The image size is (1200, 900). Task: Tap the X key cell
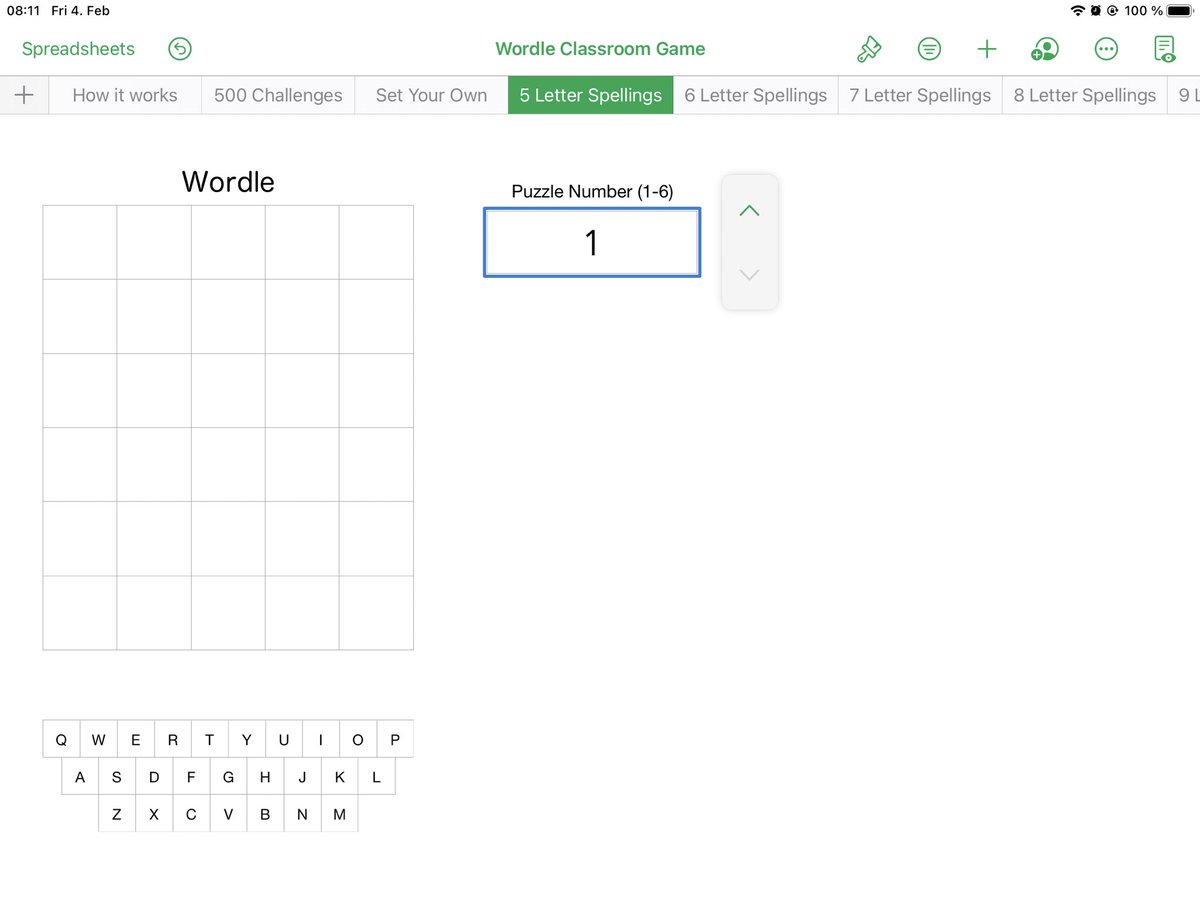pos(154,814)
